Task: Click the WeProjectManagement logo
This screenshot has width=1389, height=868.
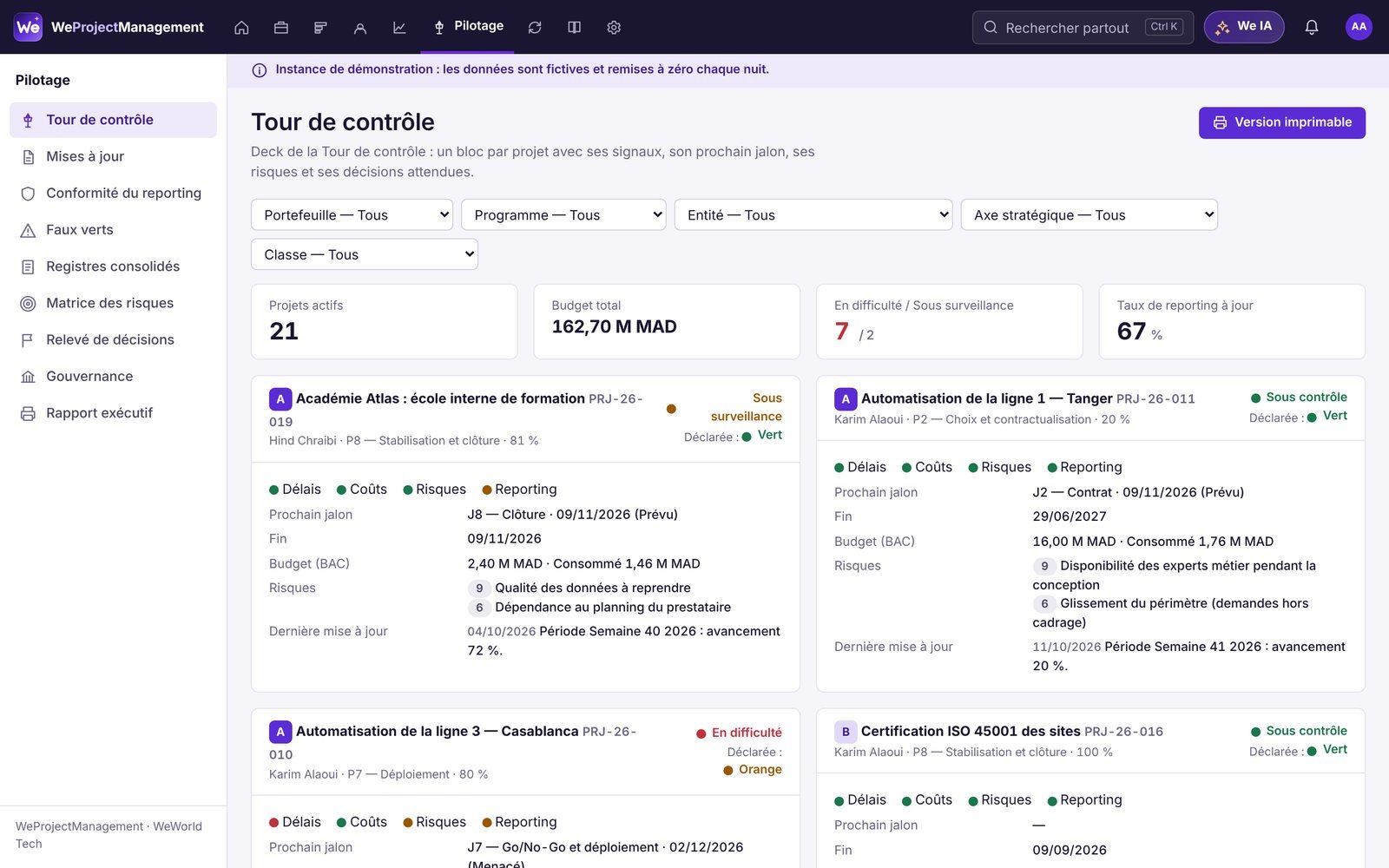Action: tap(109, 27)
